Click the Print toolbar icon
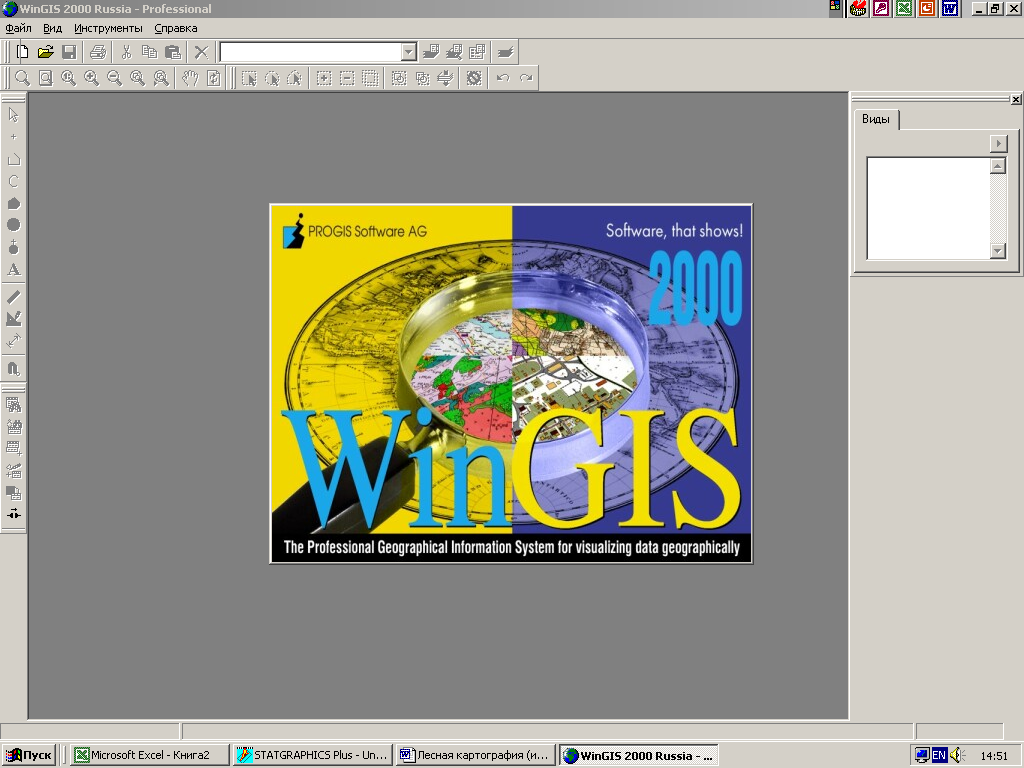The image size is (1024, 768). point(98,52)
